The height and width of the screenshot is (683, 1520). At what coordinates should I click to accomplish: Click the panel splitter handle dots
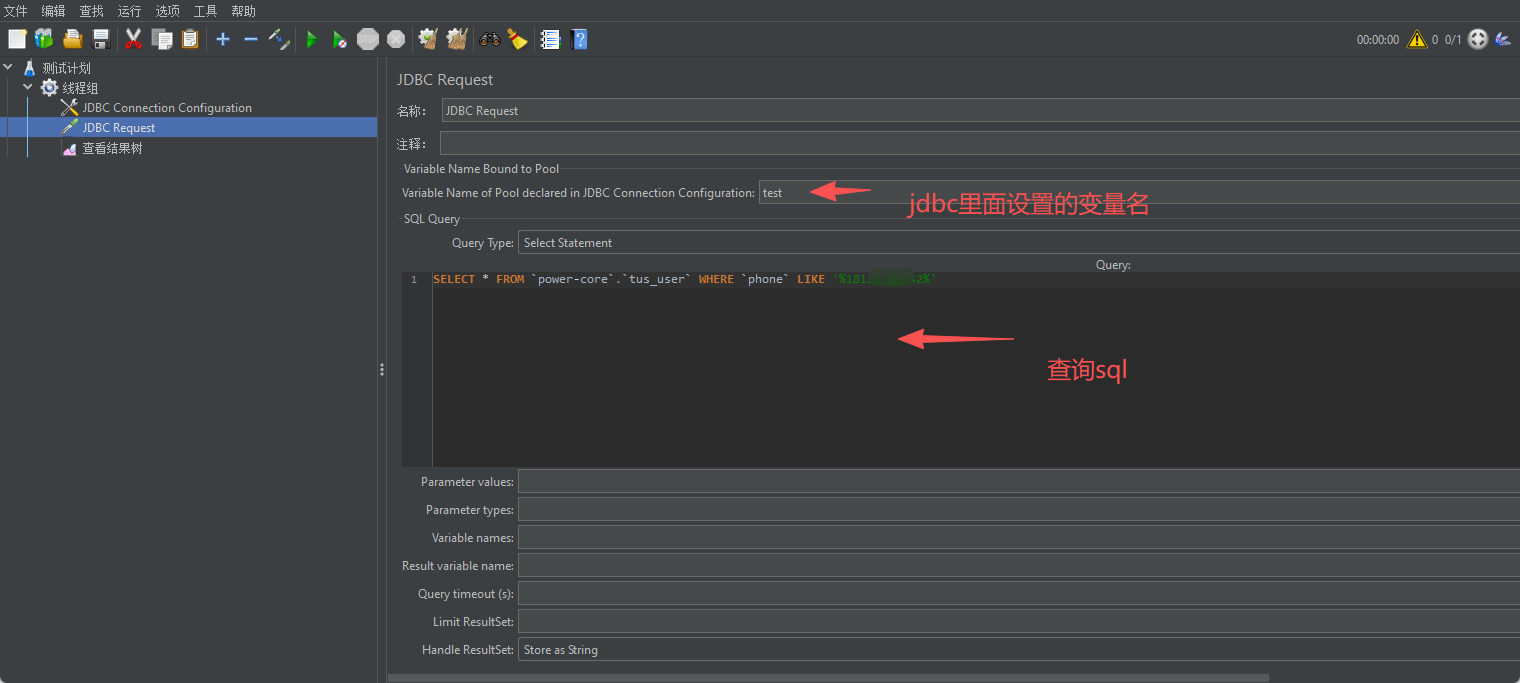point(382,369)
